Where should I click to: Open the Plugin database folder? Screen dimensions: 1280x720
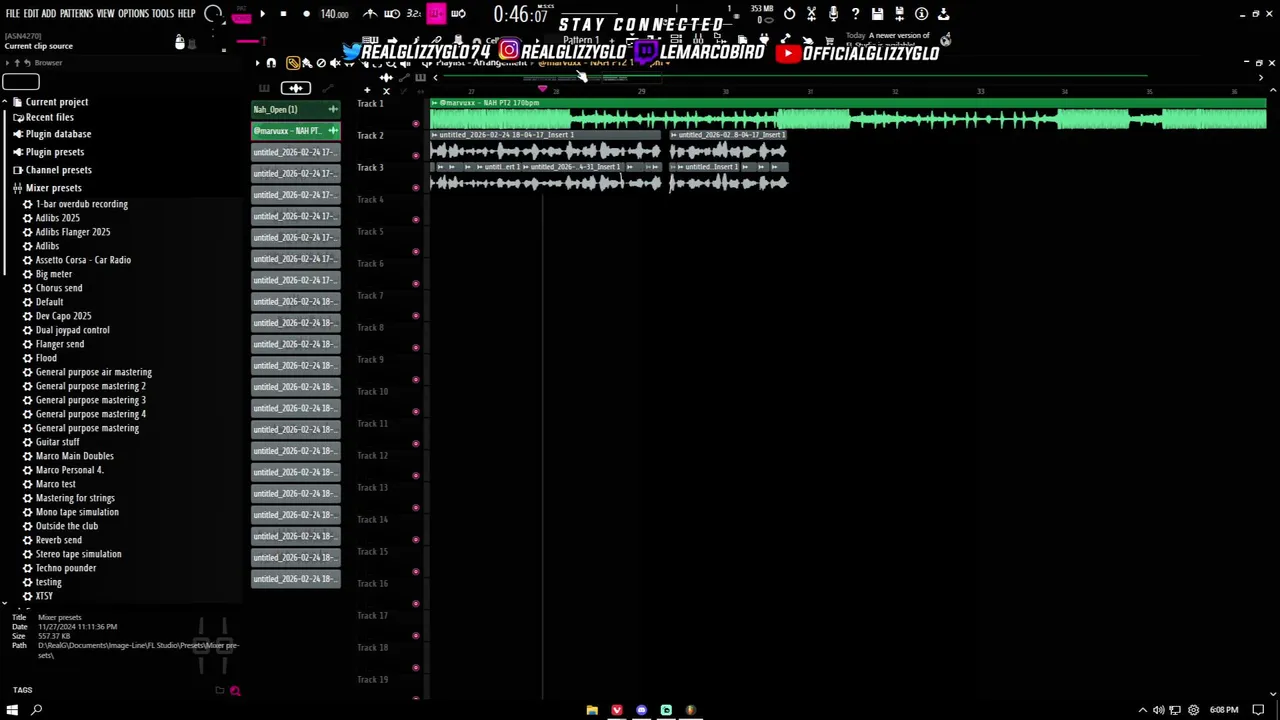pos(58,134)
